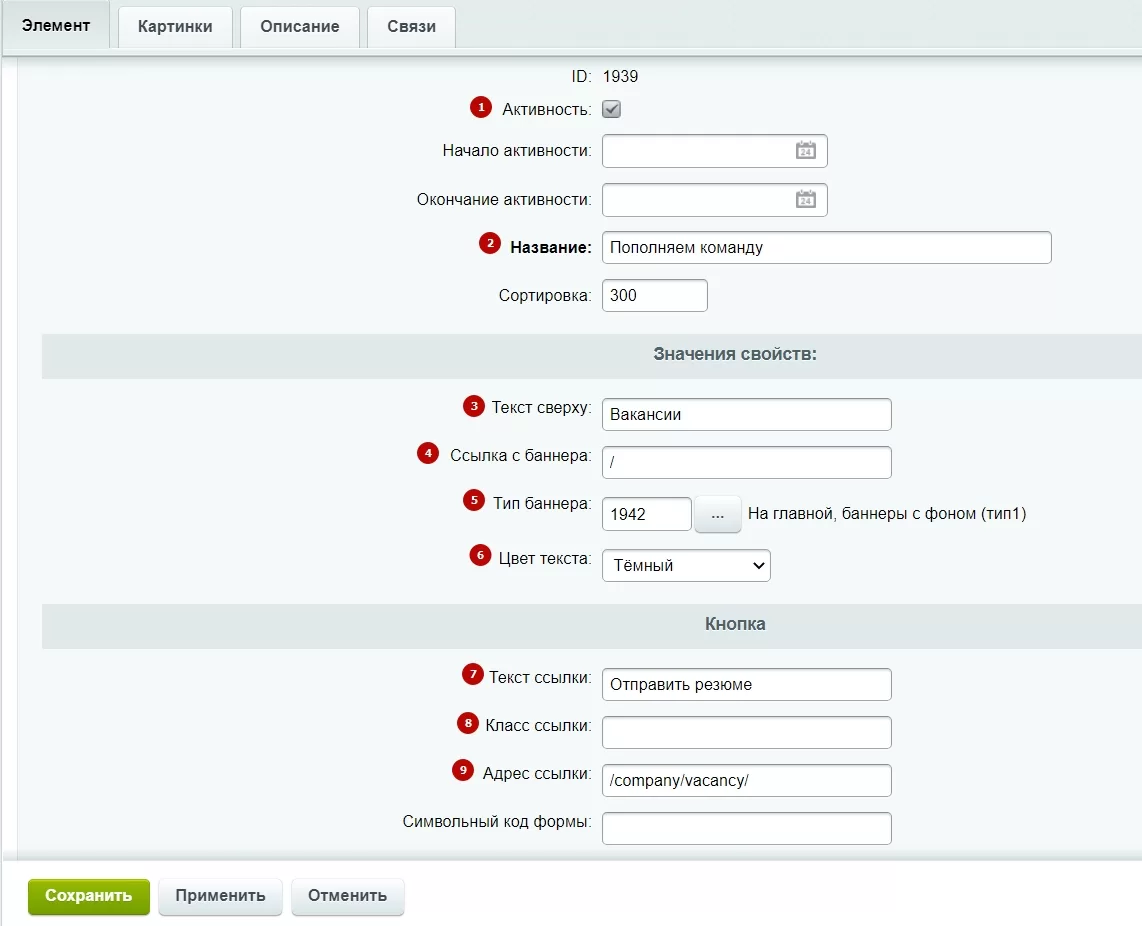Viewport: 1142px width, 926px height.
Task: Click red marker 3 near Текст сверху
Action: click(x=474, y=406)
